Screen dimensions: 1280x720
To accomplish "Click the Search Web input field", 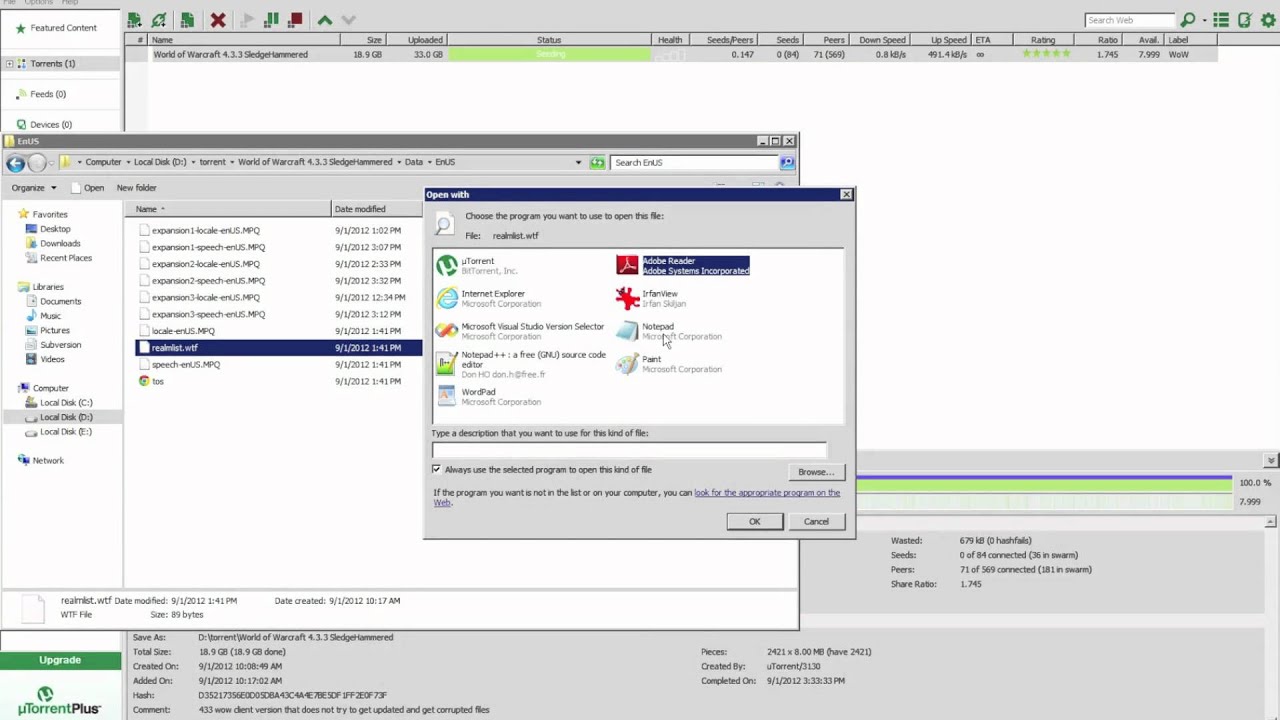I will point(1130,20).
